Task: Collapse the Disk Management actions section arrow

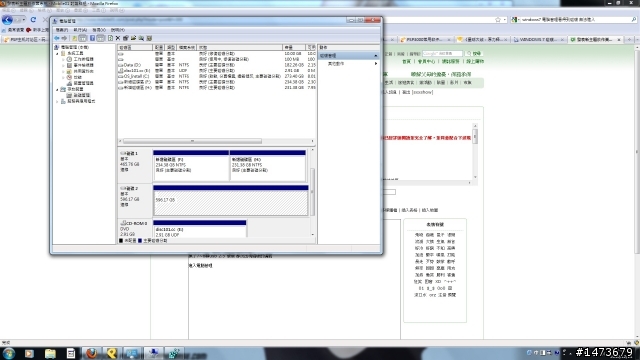Action: [x=376, y=56]
